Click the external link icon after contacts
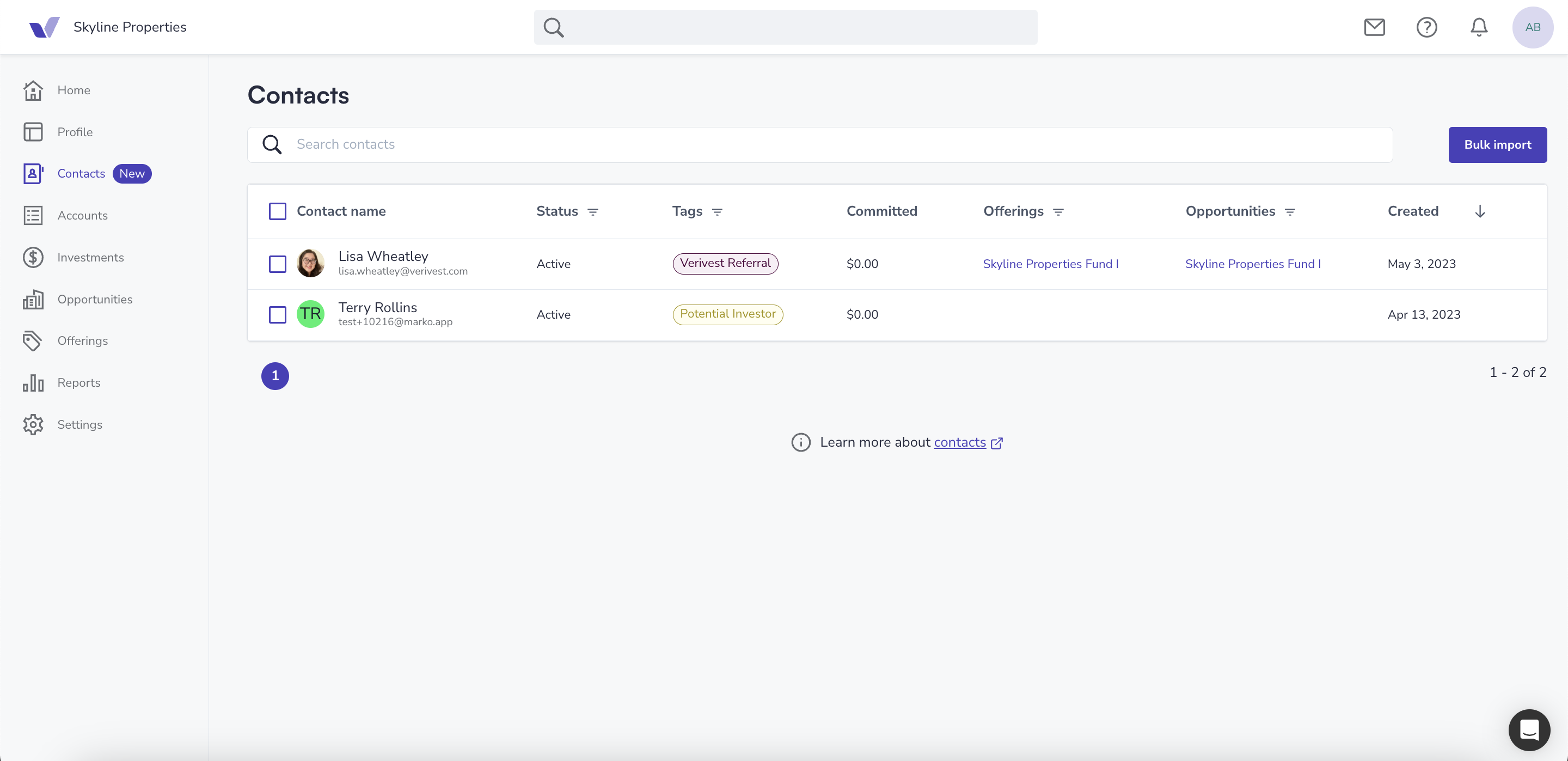Viewport: 1568px width, 761px height. click(x=996, y=443)
